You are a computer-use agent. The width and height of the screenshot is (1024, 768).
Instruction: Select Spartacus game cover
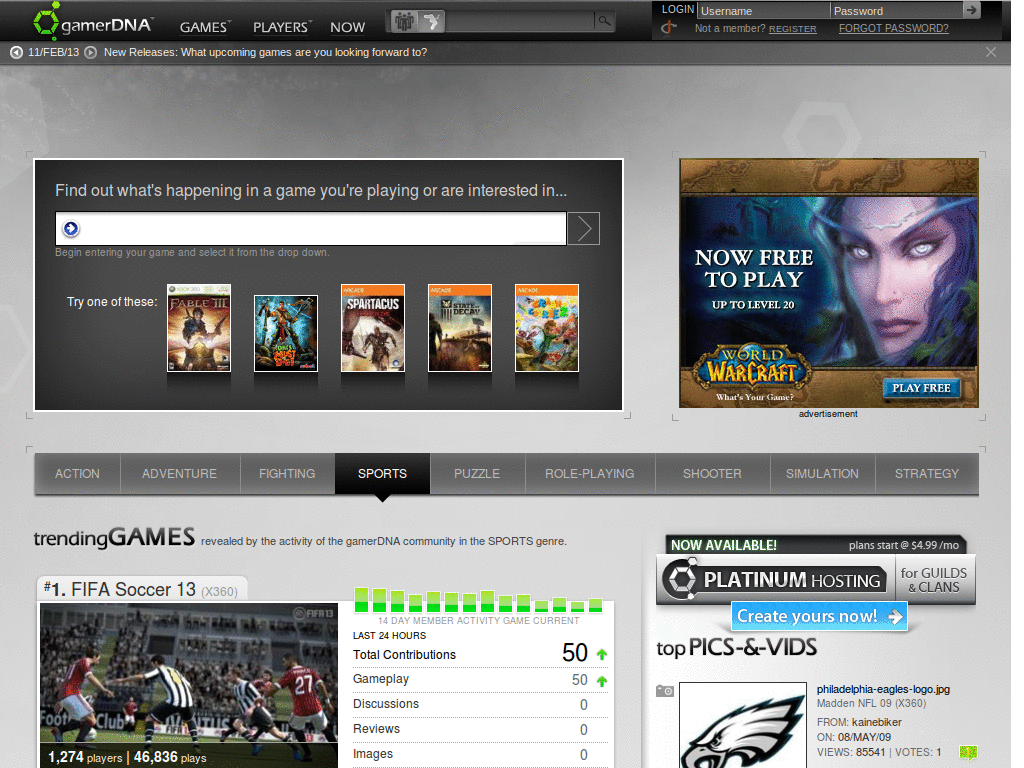373,328
